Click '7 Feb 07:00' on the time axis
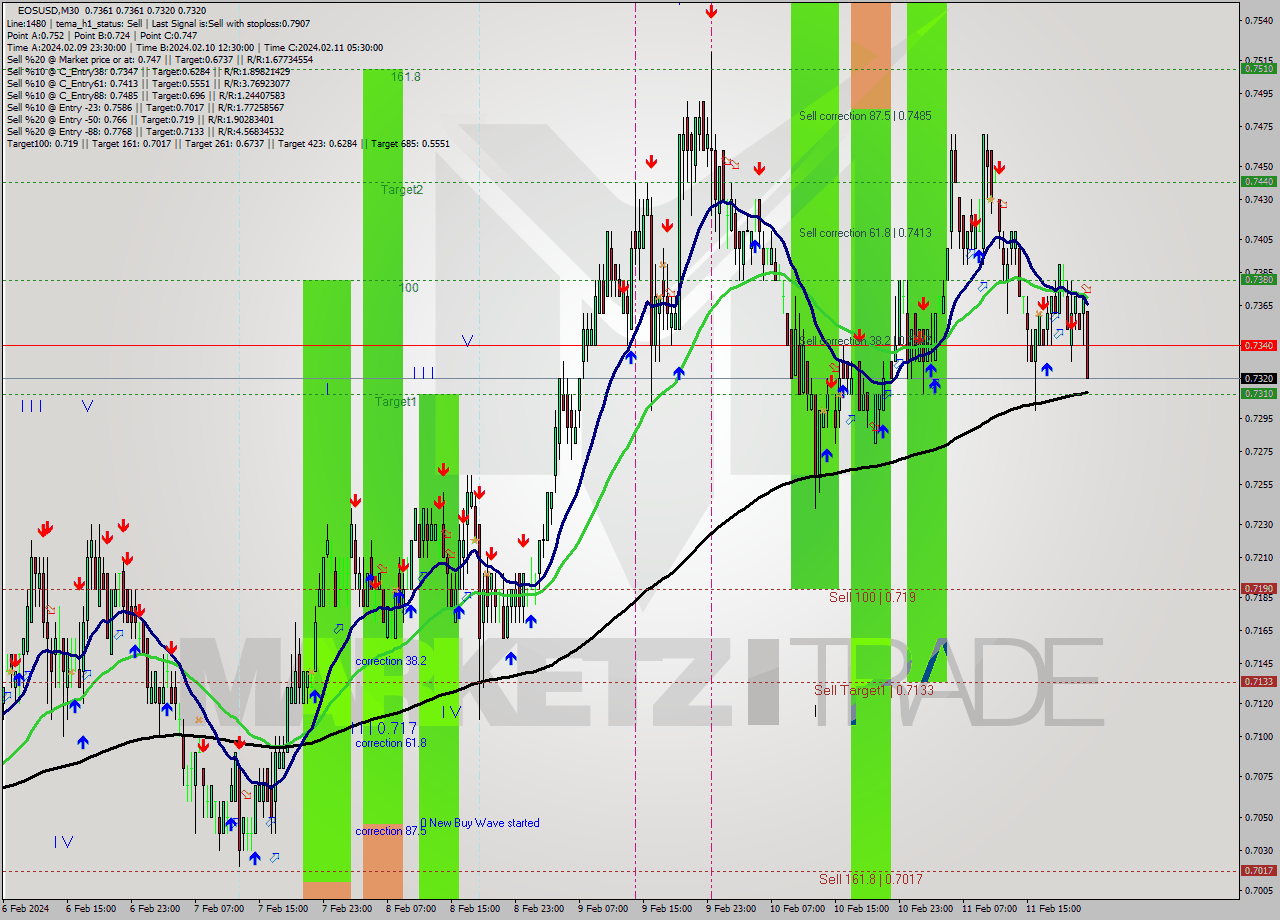This screenshot has height=920, width=1280. click(x=219, y=909)
